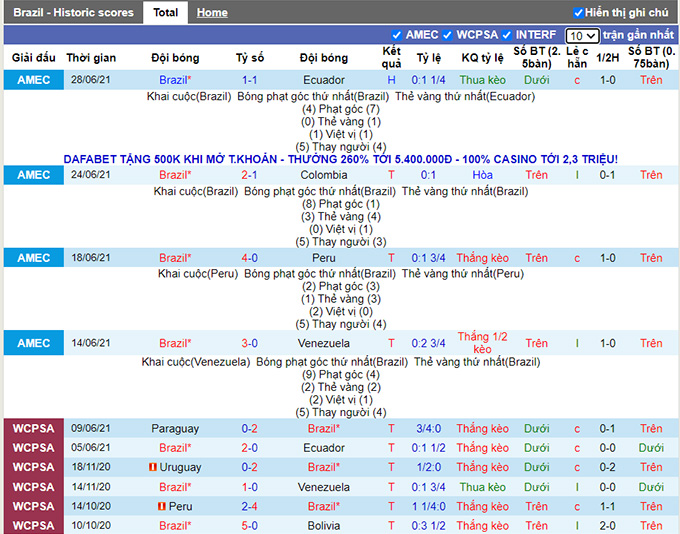The height and width of the screenshot is (534, 680).
Task: Click WCPSA badge for the 18/11/20 match
Action: [x=33, y=467]
